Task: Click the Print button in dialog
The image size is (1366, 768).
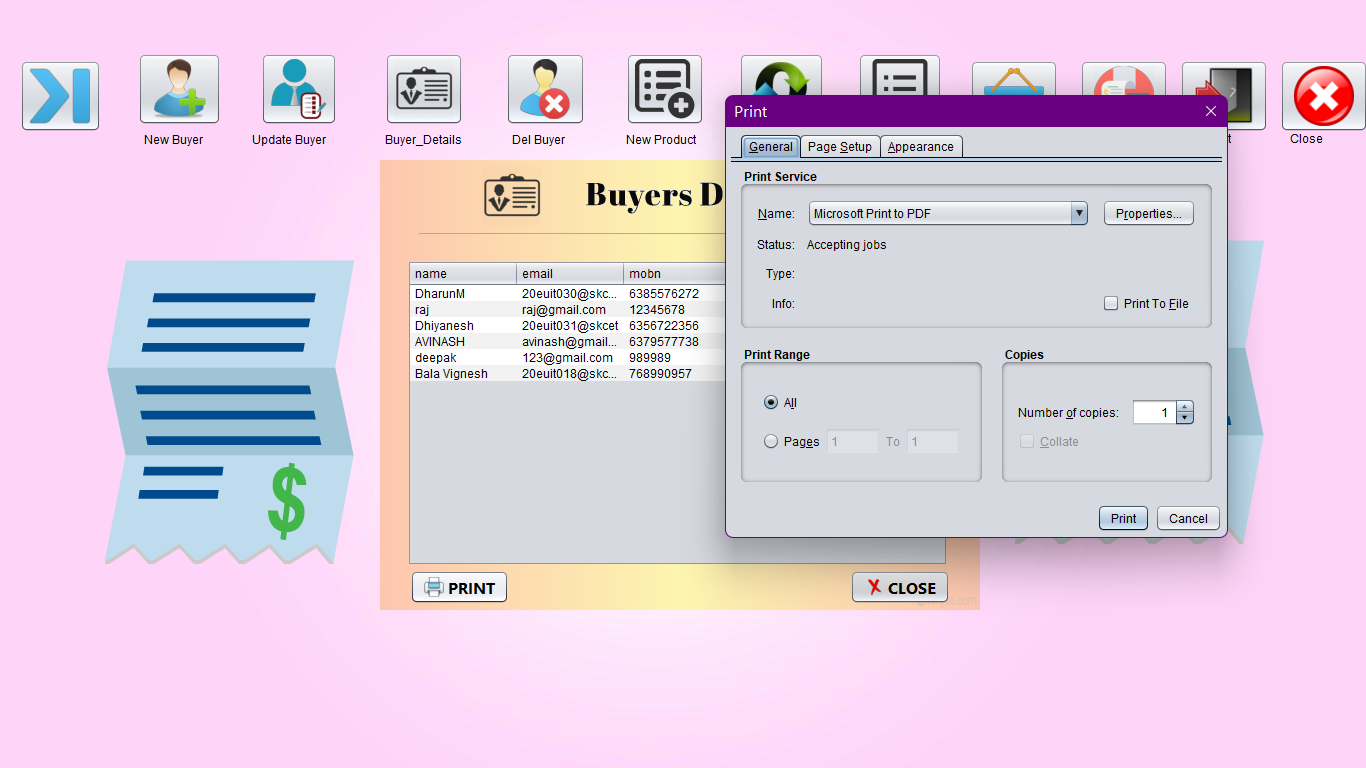Action: click(x=1124, y=518)
